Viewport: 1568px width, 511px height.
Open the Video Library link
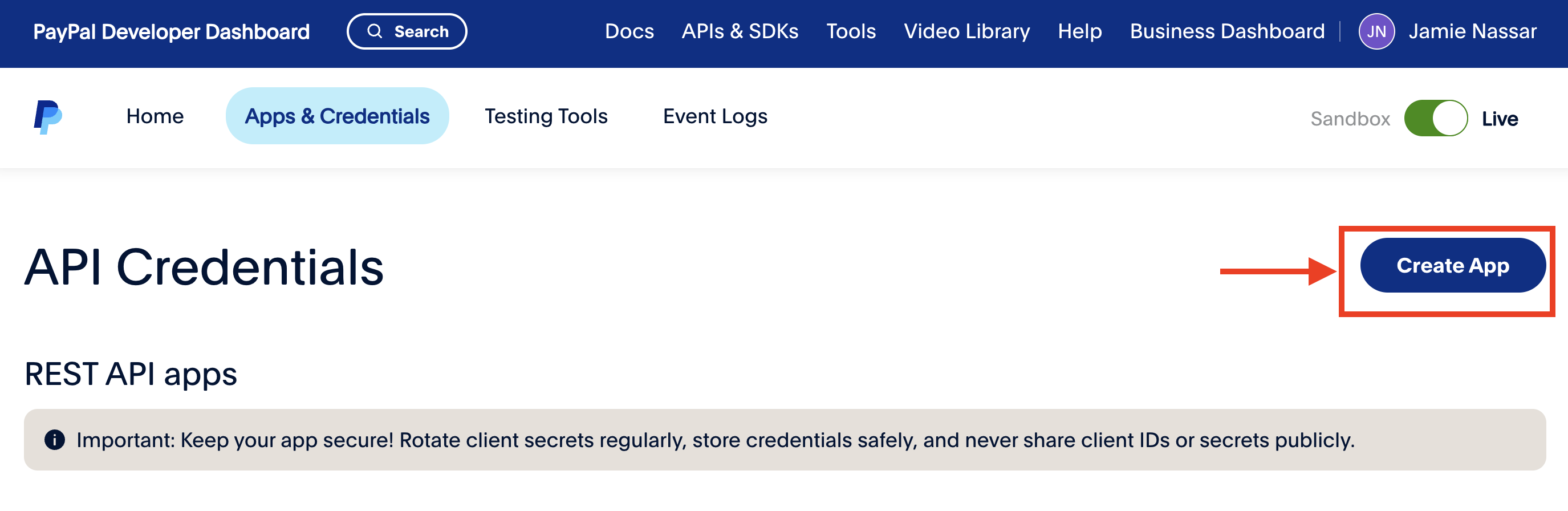click(x=966, y=31)
